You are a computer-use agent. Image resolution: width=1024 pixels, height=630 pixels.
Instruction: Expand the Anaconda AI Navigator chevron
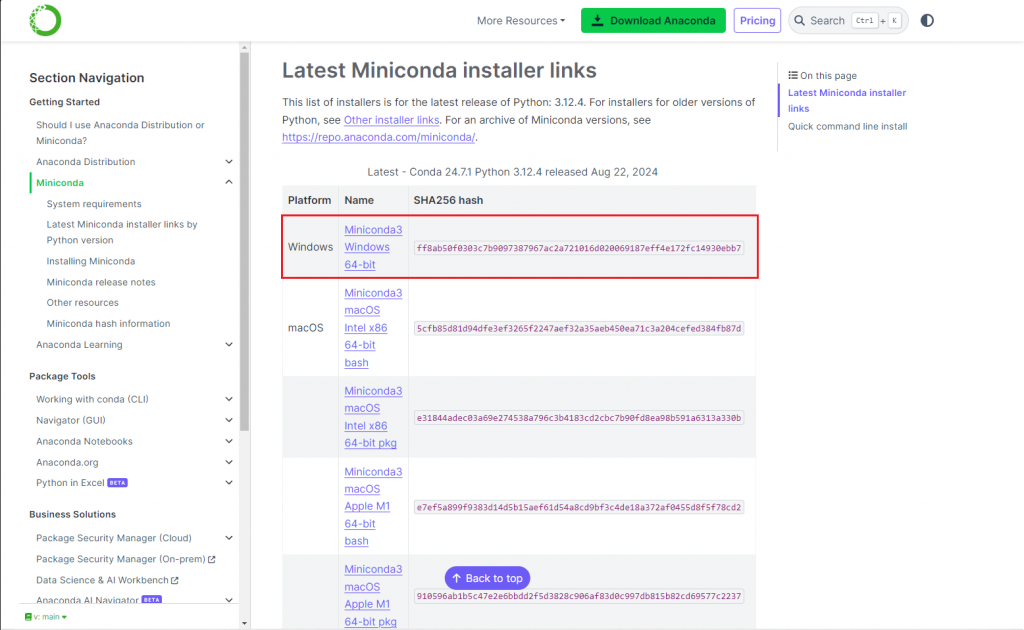(x=229, y=599)
